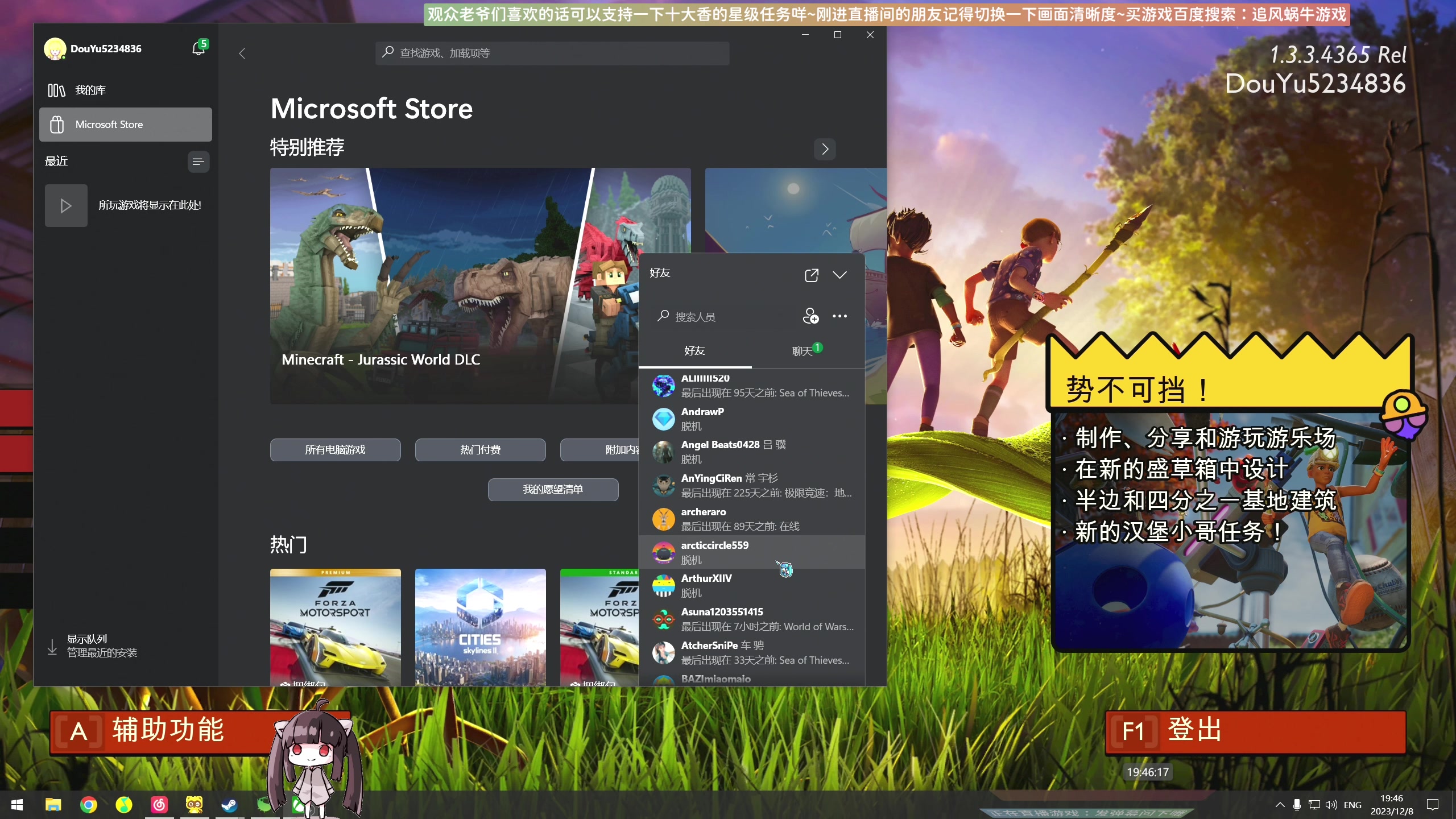
Task: Show hidden system tray icons
Action: (1280, 805)
